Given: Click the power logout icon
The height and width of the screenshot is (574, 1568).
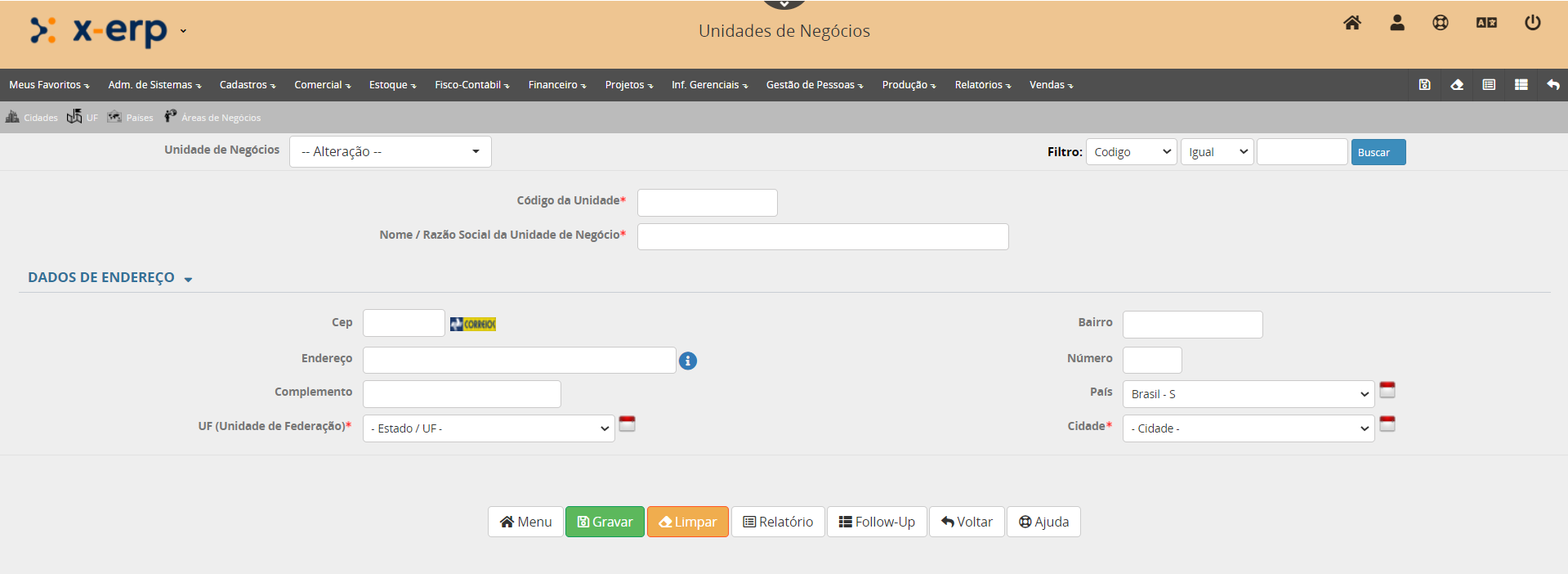Looking at the screenshot, I should click(1533, 23).
